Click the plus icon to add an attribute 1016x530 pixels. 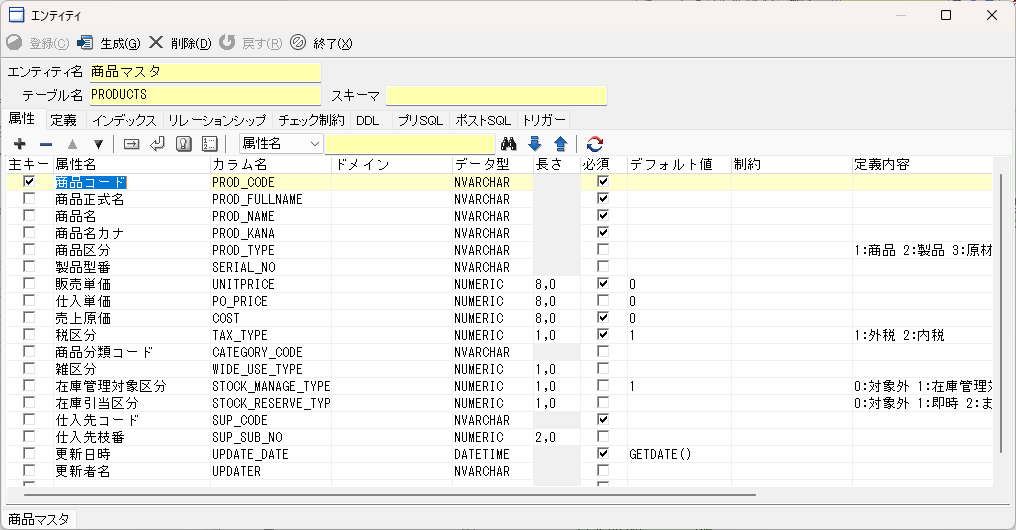19,144
